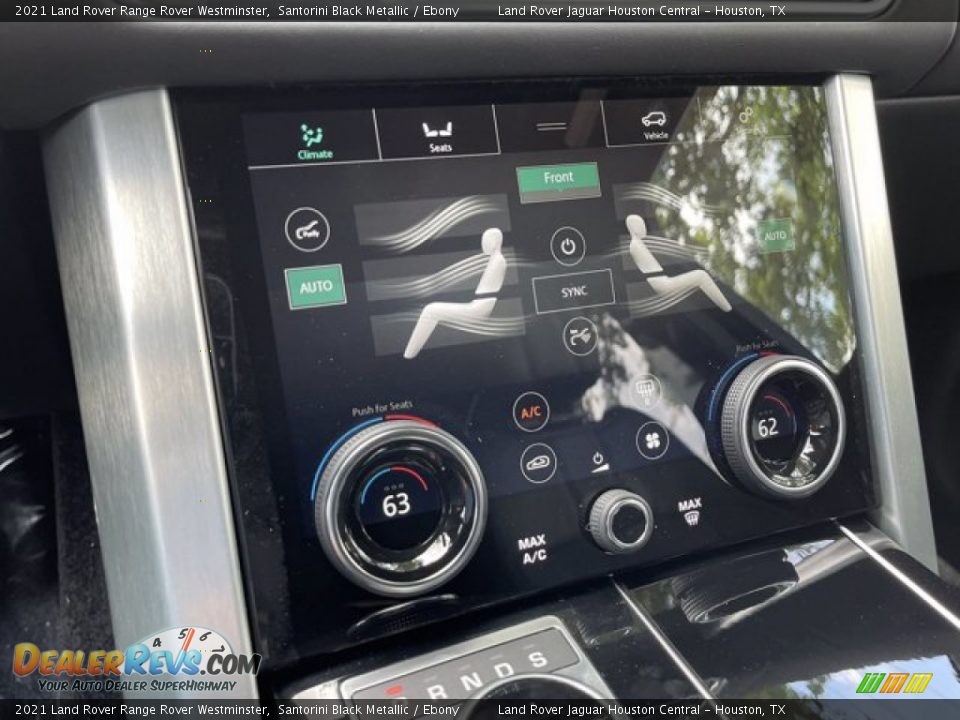The image size is (960, 720).
Task: Tap the fan power ramp icon
Action: [x=599, y=462]
